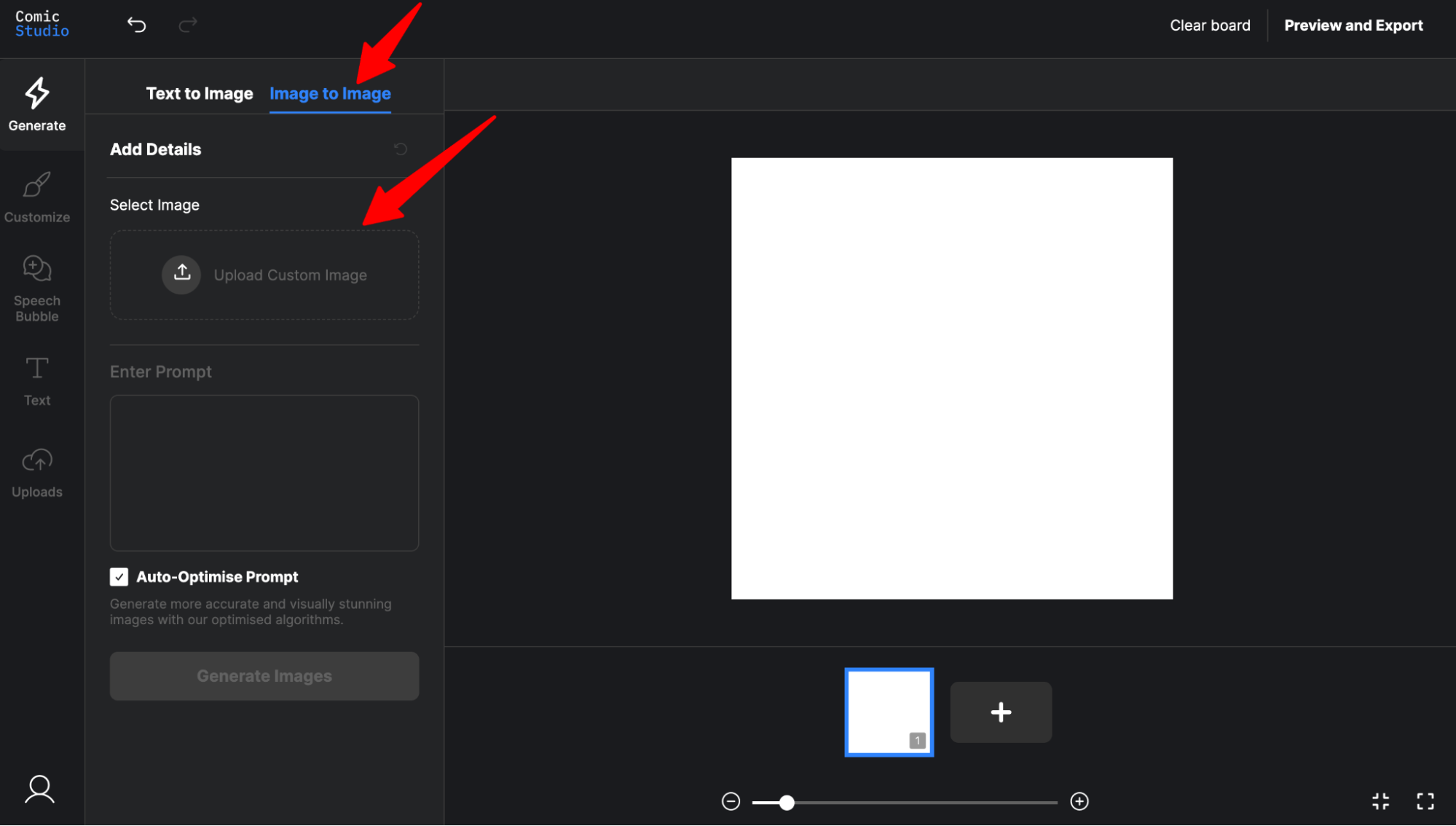Viewport: 1456px width, 826px height.
Task: Open Preview and Export
Action: [x=1353, y=25]
